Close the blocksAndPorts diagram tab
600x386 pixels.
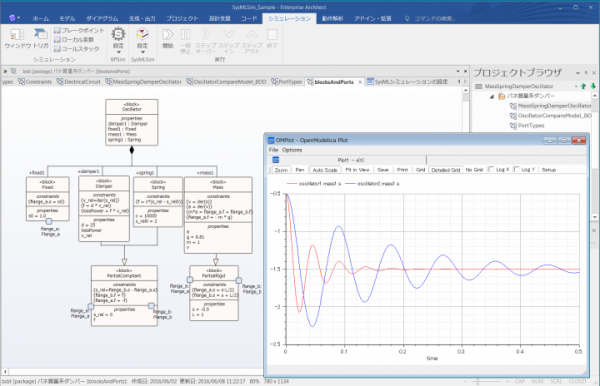tap(360, 82)
